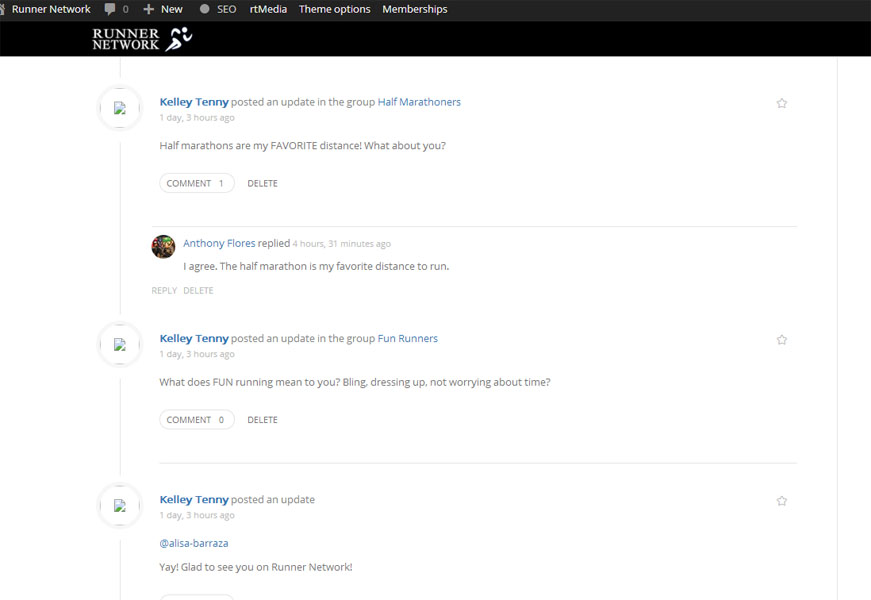
Task: Open the Memberships menu
Action: [414, 9]
